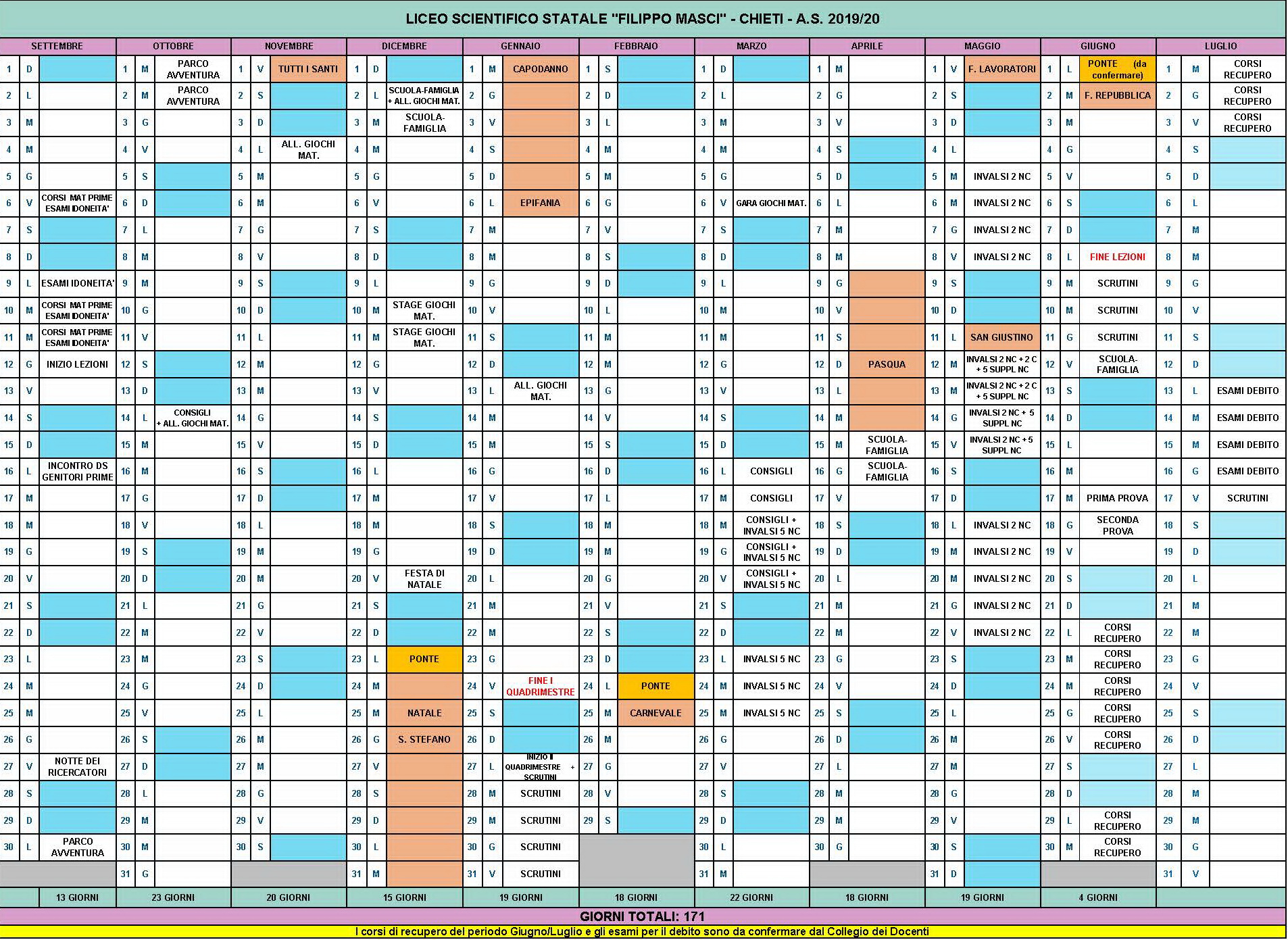Click the LUGLIO month header
1288x940 pixels.
coord(1221,46)
